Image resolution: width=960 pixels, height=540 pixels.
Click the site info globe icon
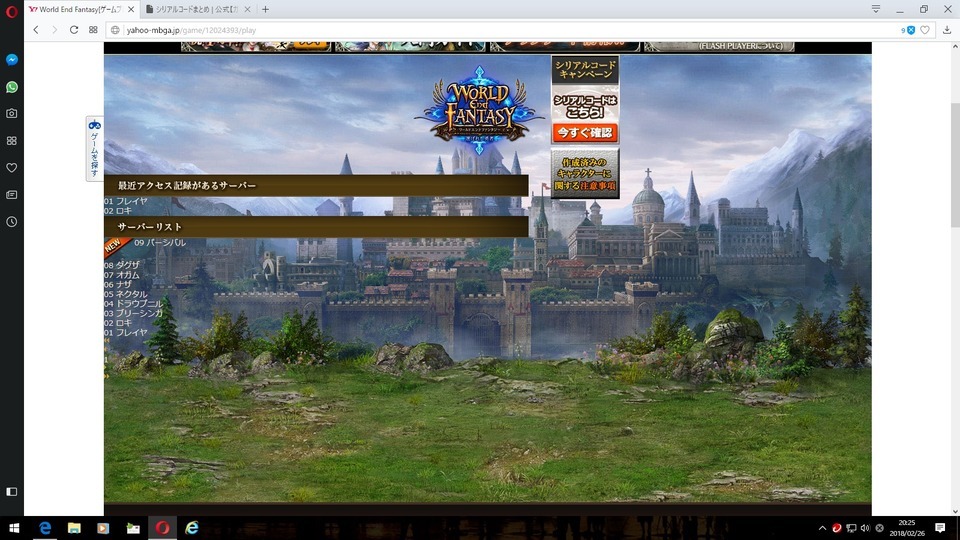(115, 30)
